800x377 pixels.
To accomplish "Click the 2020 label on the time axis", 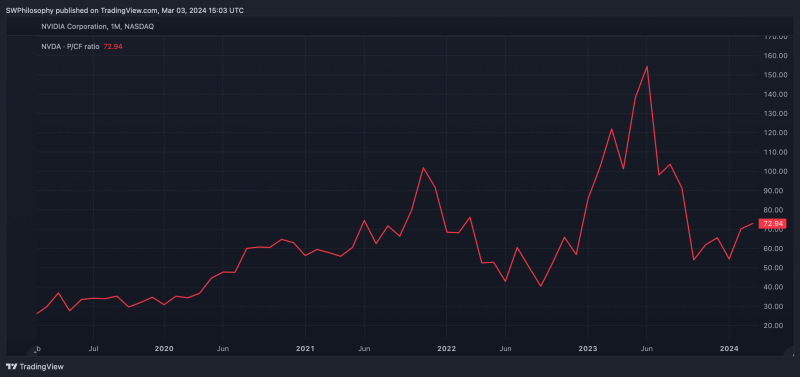I will (164, 349).
